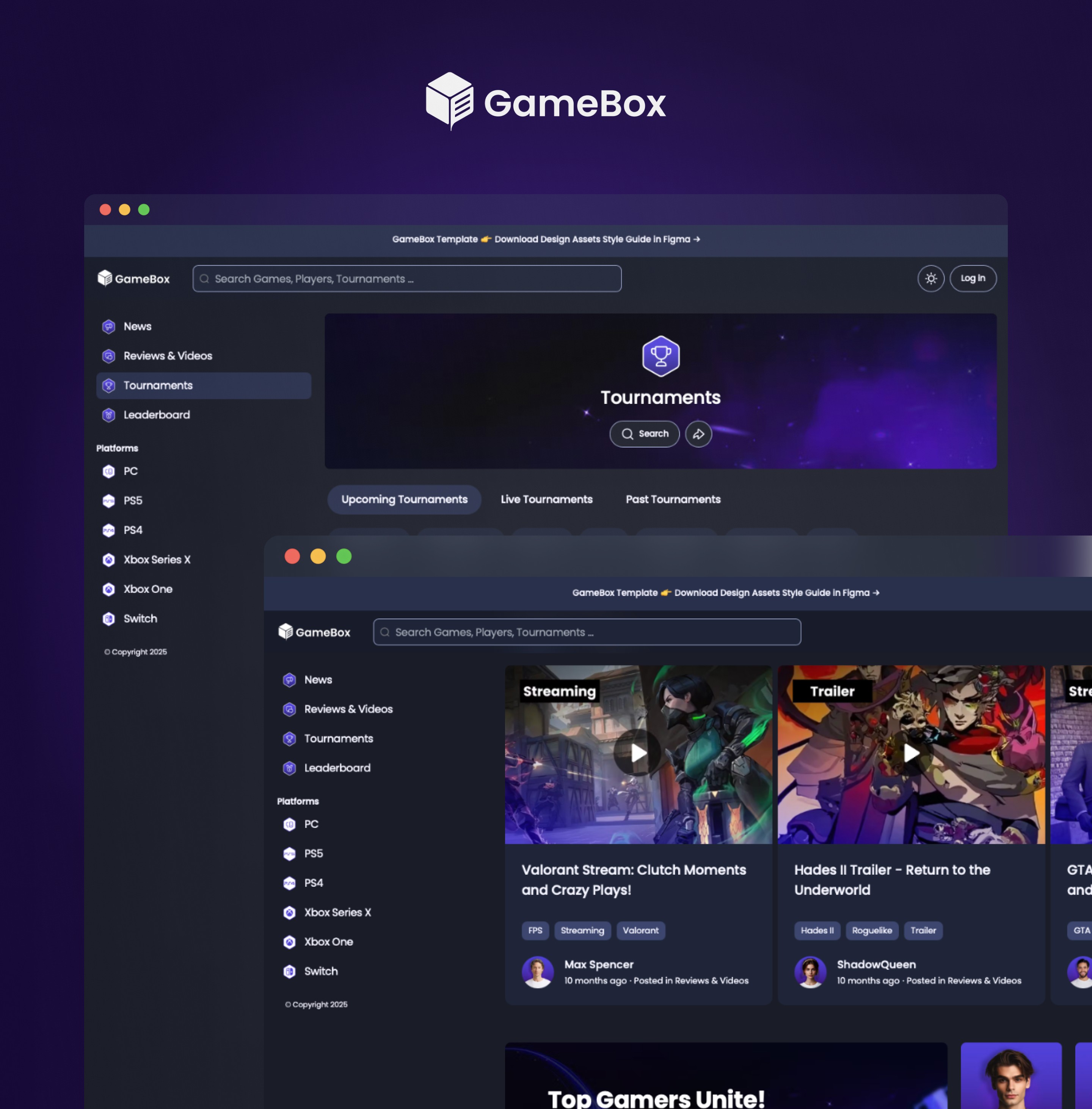Open Max Spencer avatar
This screenshot has height=1109, width=1092.
(x=537, y=972)
